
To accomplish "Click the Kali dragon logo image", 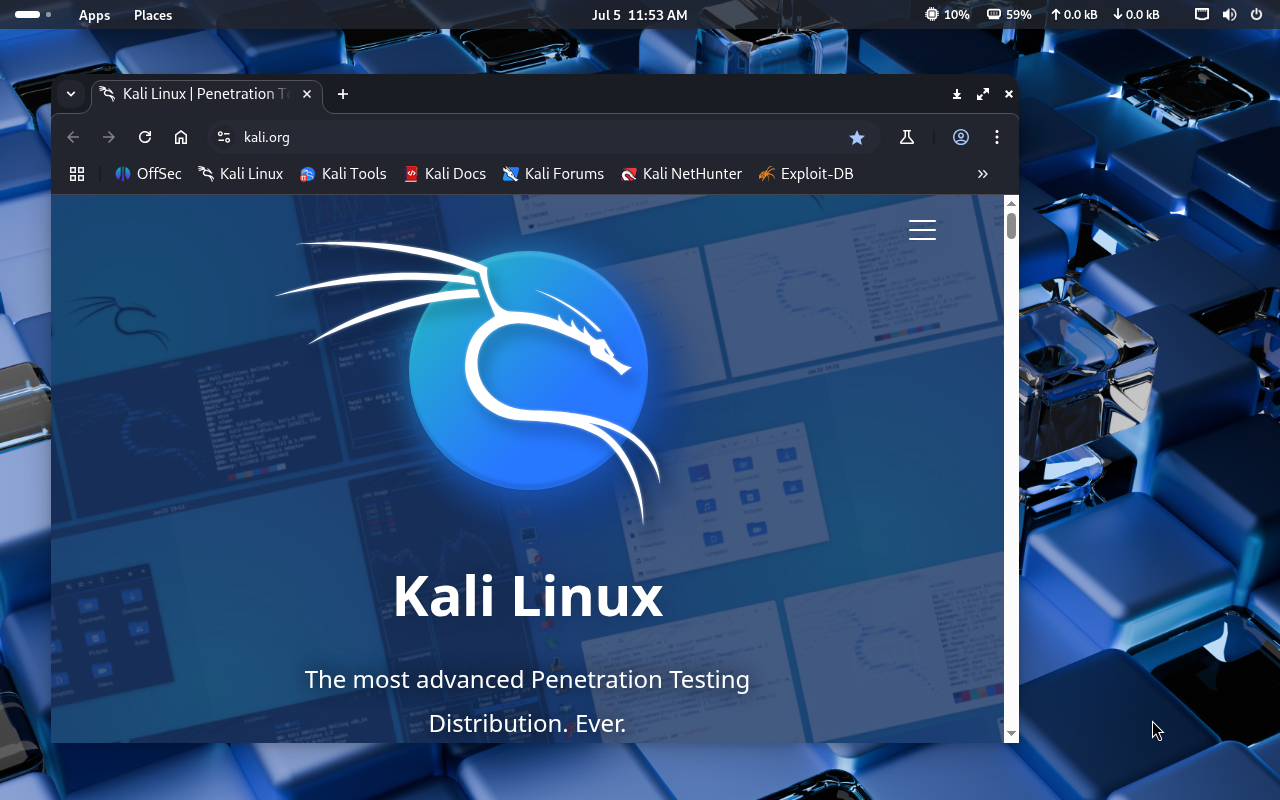I will (468, 382).
